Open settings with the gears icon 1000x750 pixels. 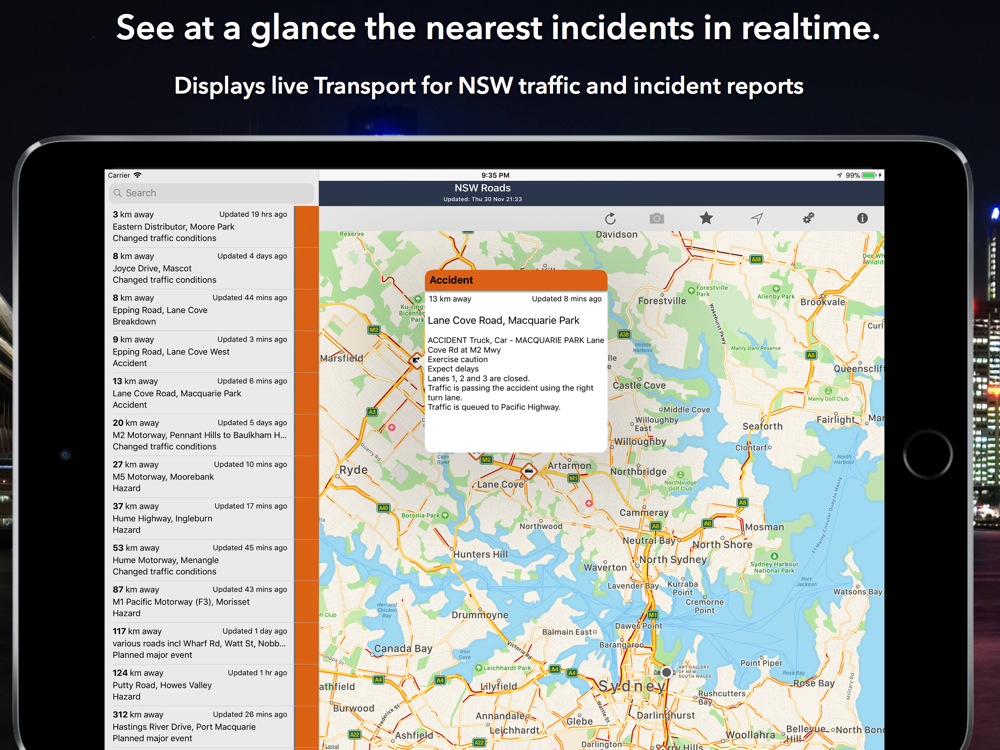(x=808, y=218)
